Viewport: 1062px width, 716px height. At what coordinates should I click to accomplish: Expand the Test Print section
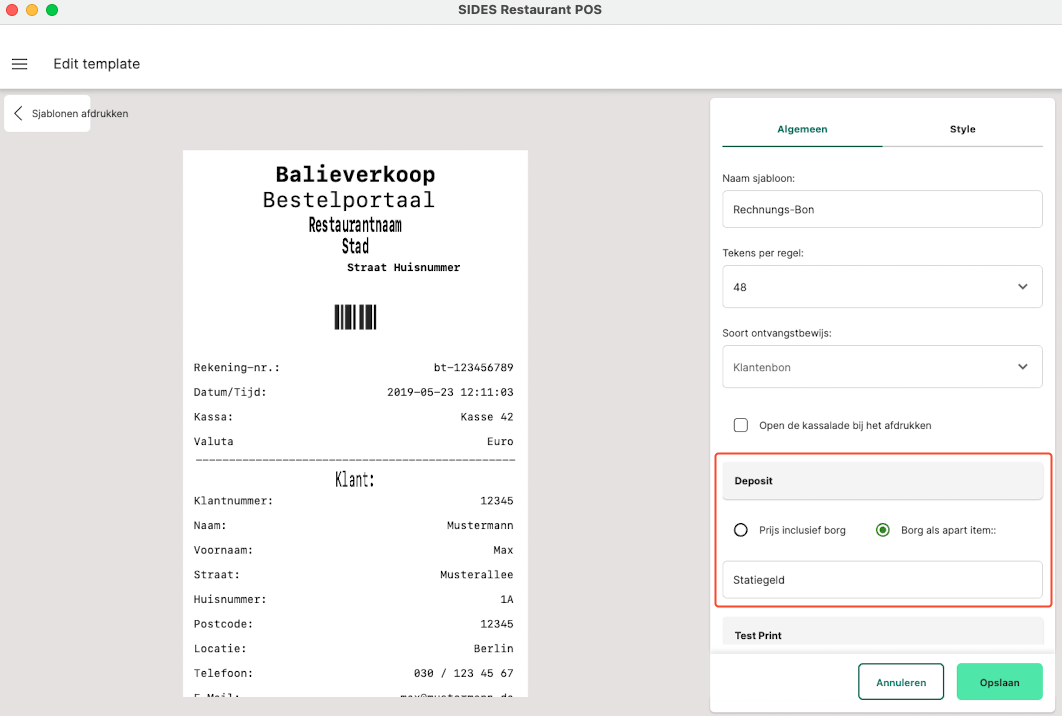point(882,635)
